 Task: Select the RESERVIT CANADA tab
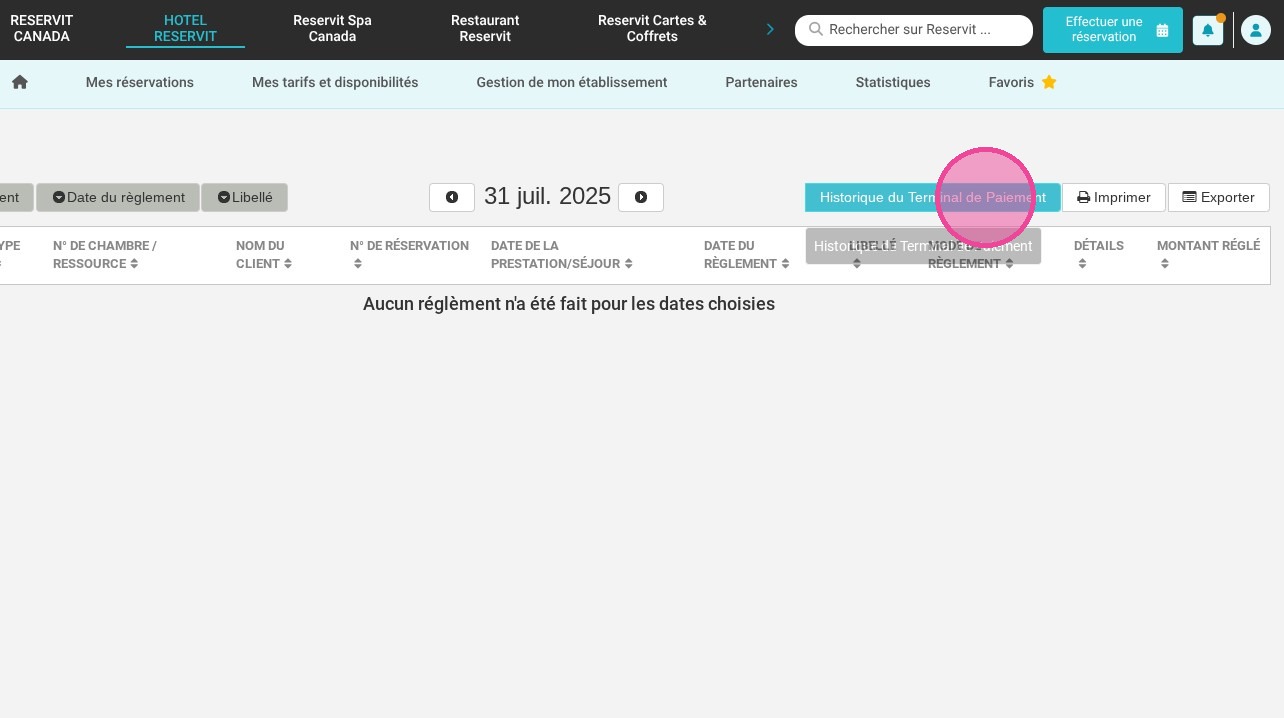pyautogui.click(x=42, y=29)
